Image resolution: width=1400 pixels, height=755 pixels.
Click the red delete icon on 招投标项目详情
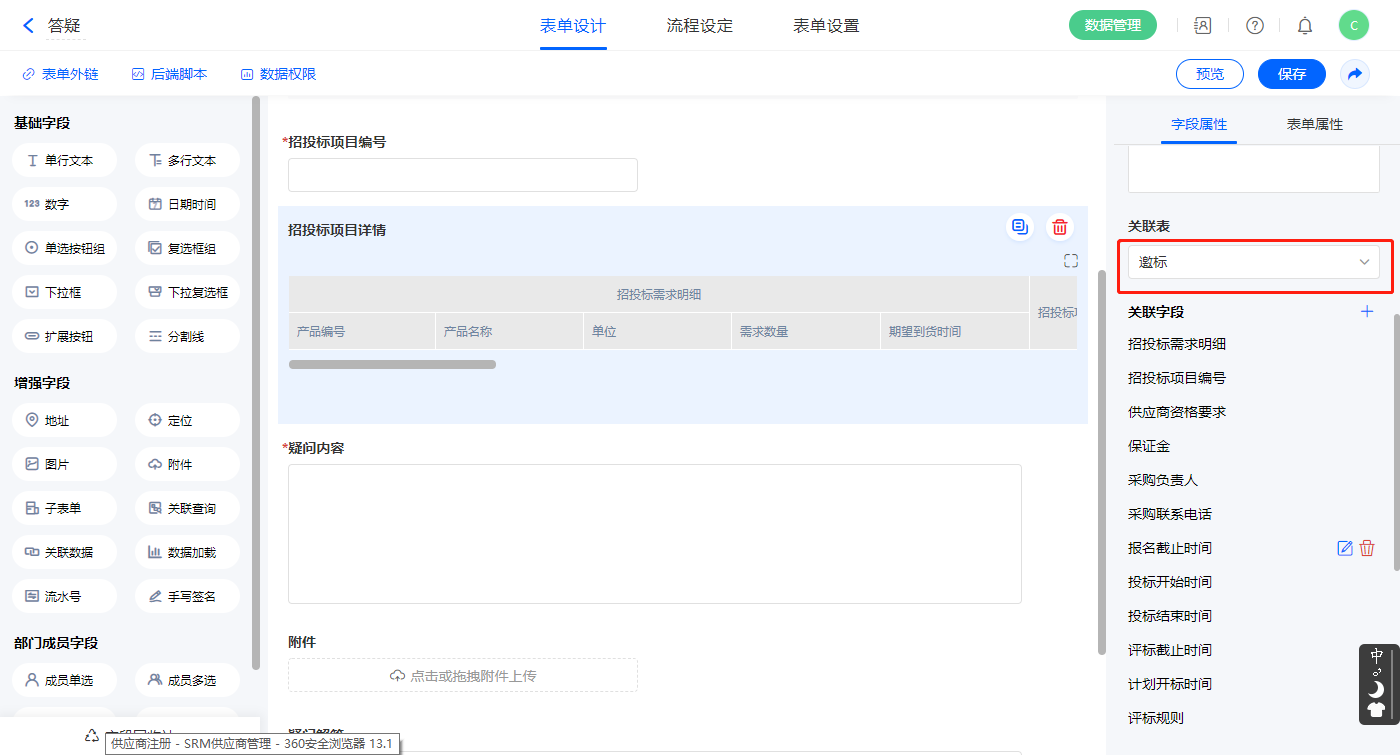[1060, 227]
